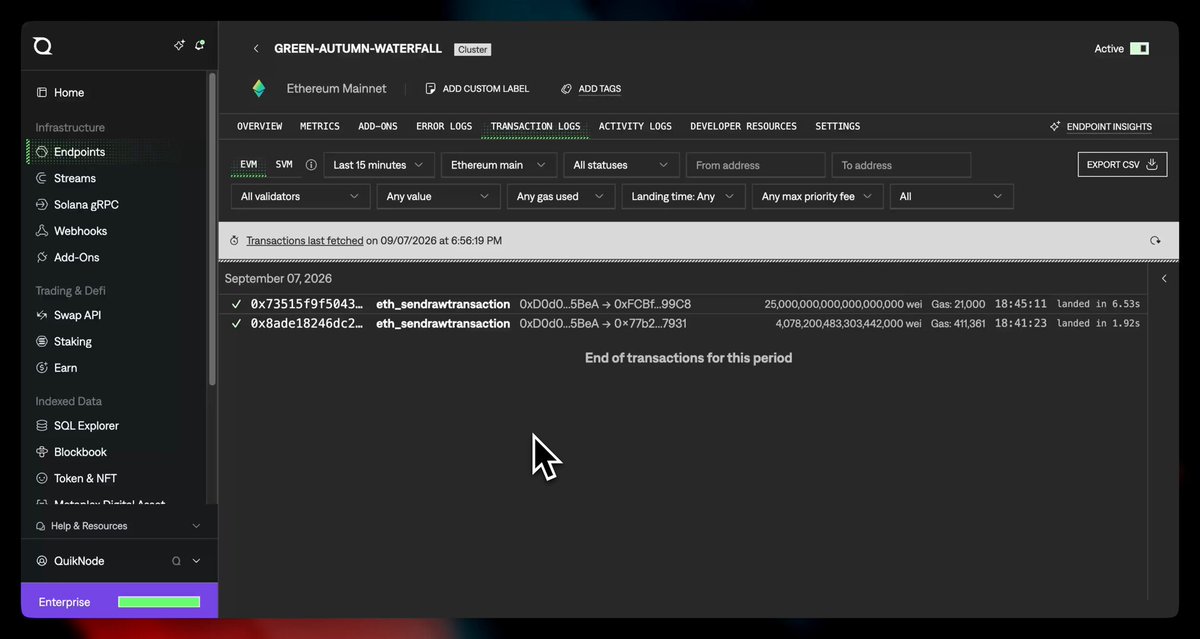Click the sidebar vertical scrollbar
This screenshot has width=1200, height=639.
pos(212,228)
